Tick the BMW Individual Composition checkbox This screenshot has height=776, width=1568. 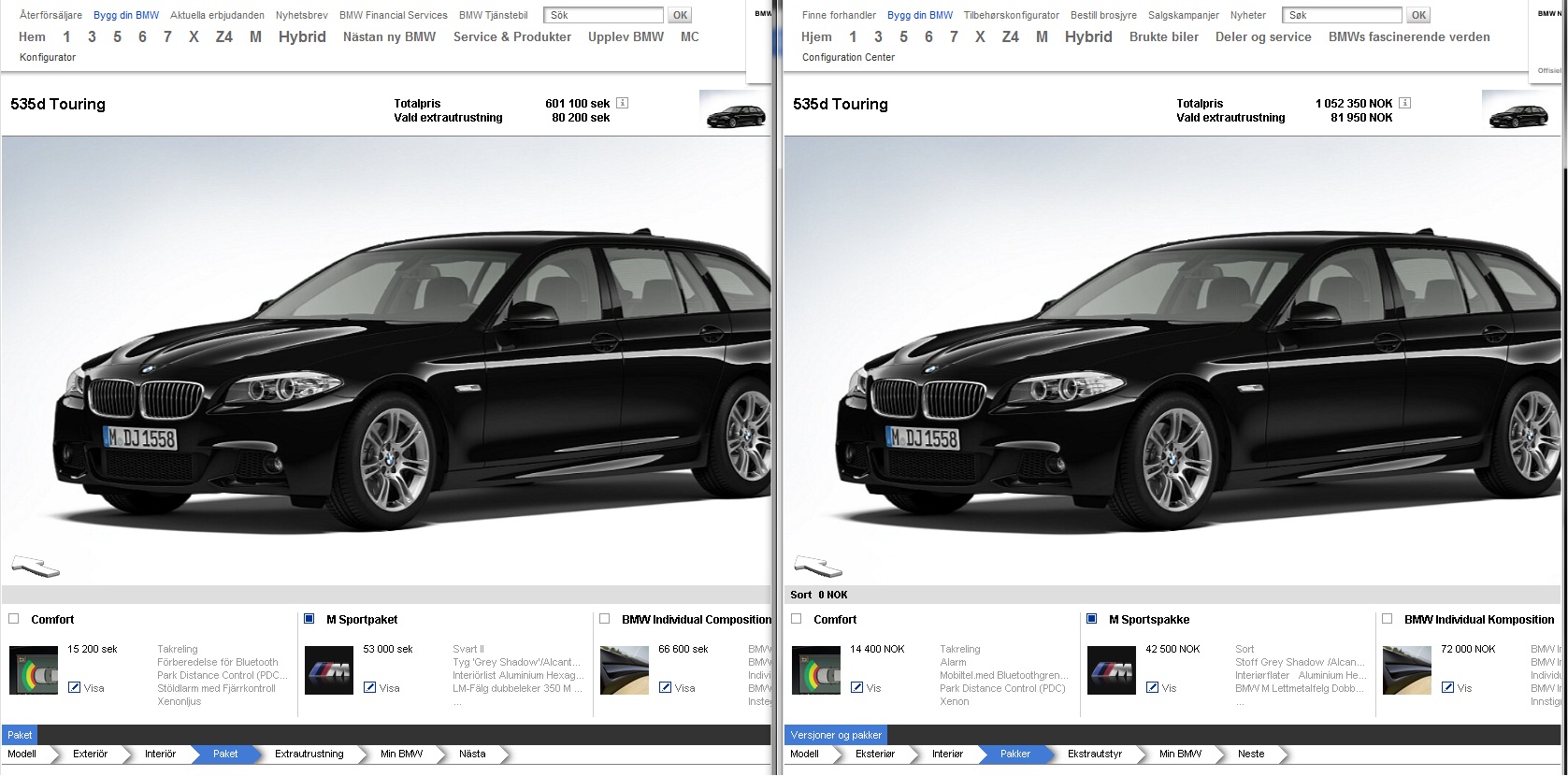tap(605, 618)
